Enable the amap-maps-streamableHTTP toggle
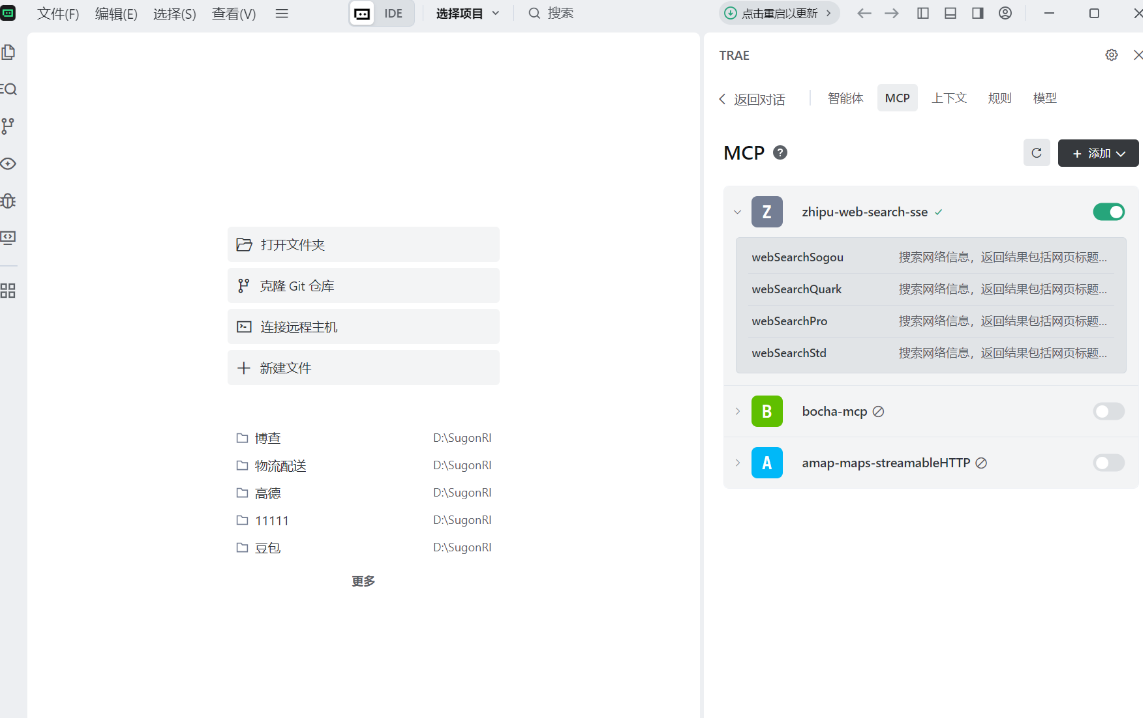 pyautogui.click(x=1108, y=463)
